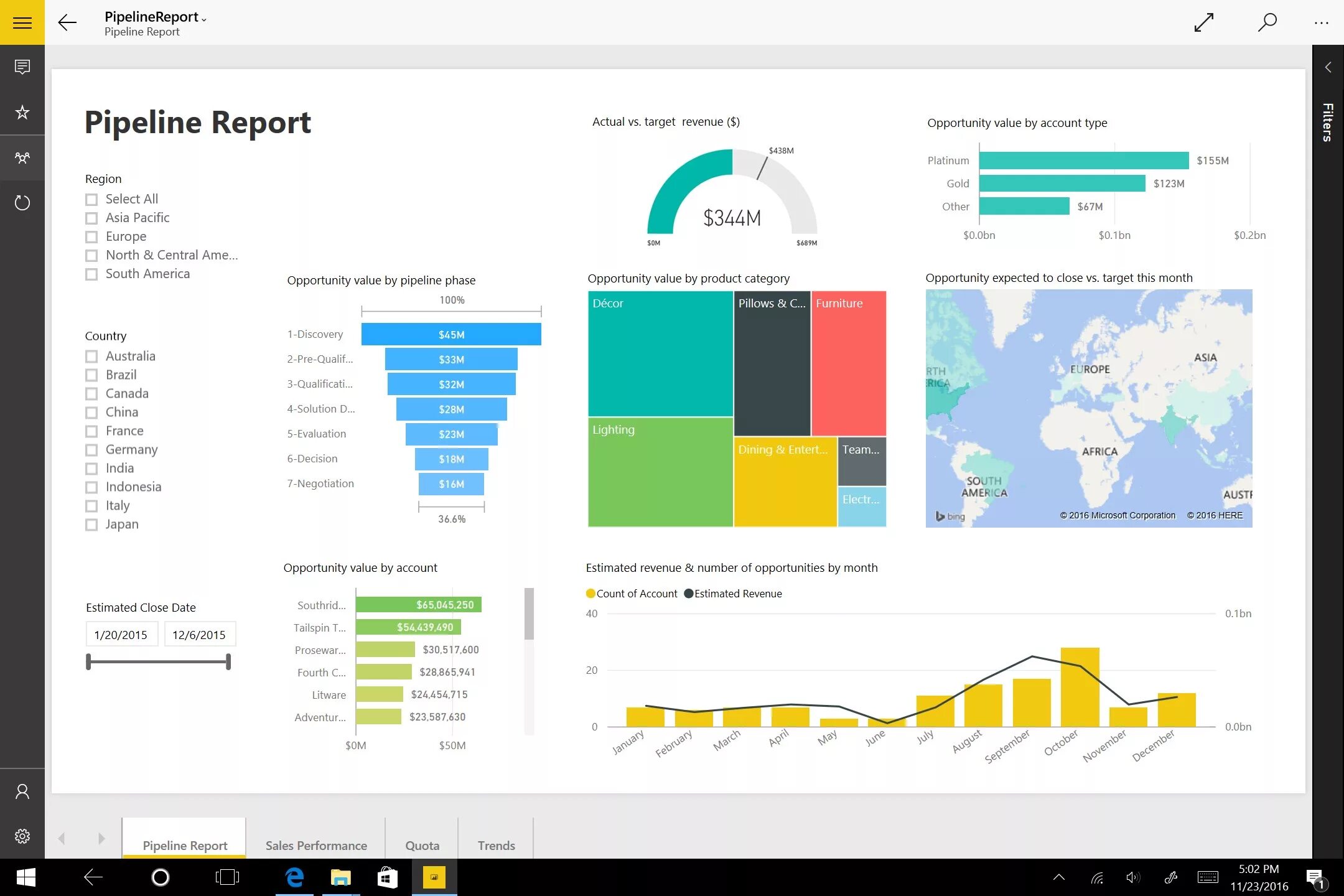Switch to the Sales Performance tab
The height and width of the screenshot is (896, 1344).
tap(316, 845)
